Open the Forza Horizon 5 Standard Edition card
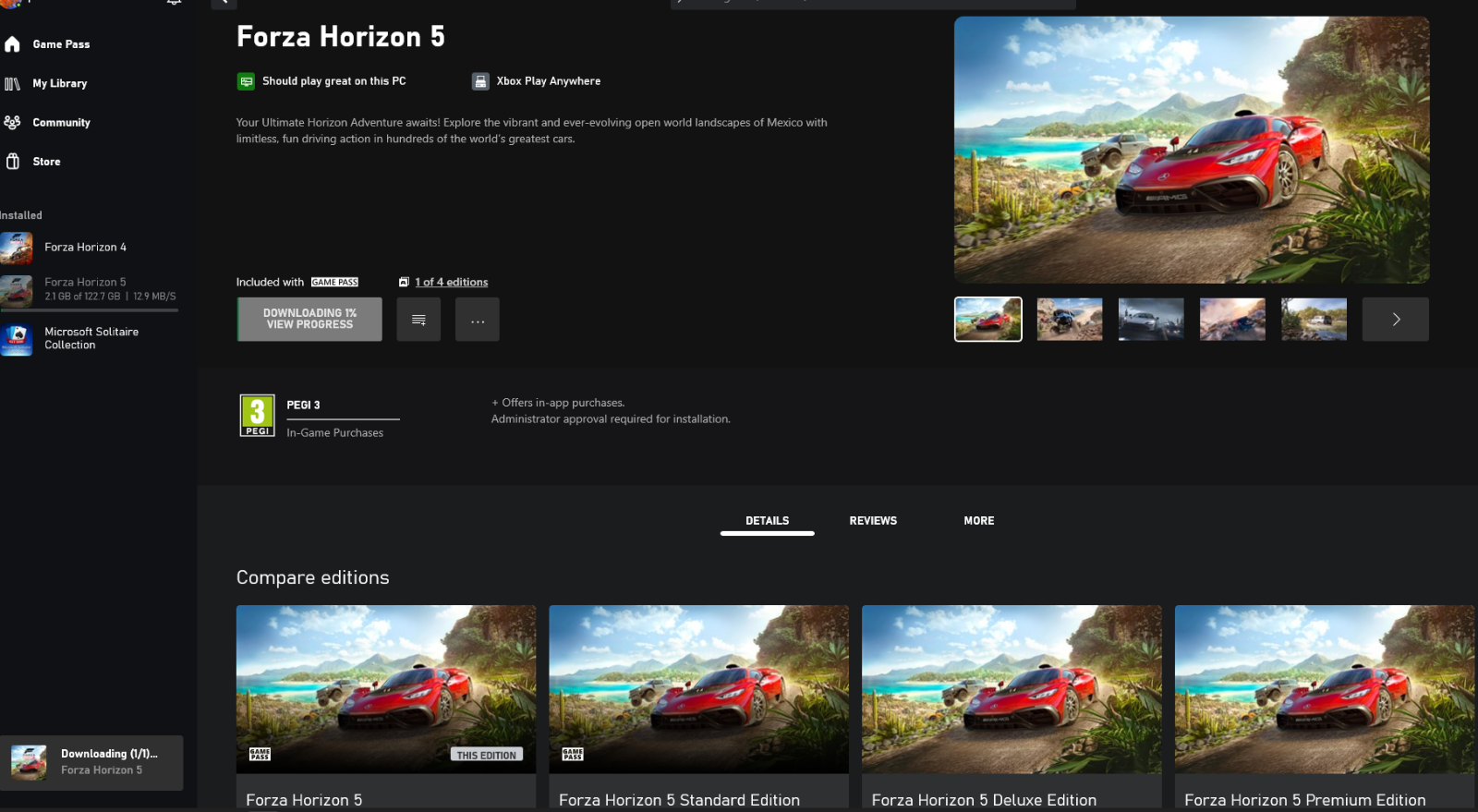Viewport: 1478px width, 812px height. click(699, 708)
